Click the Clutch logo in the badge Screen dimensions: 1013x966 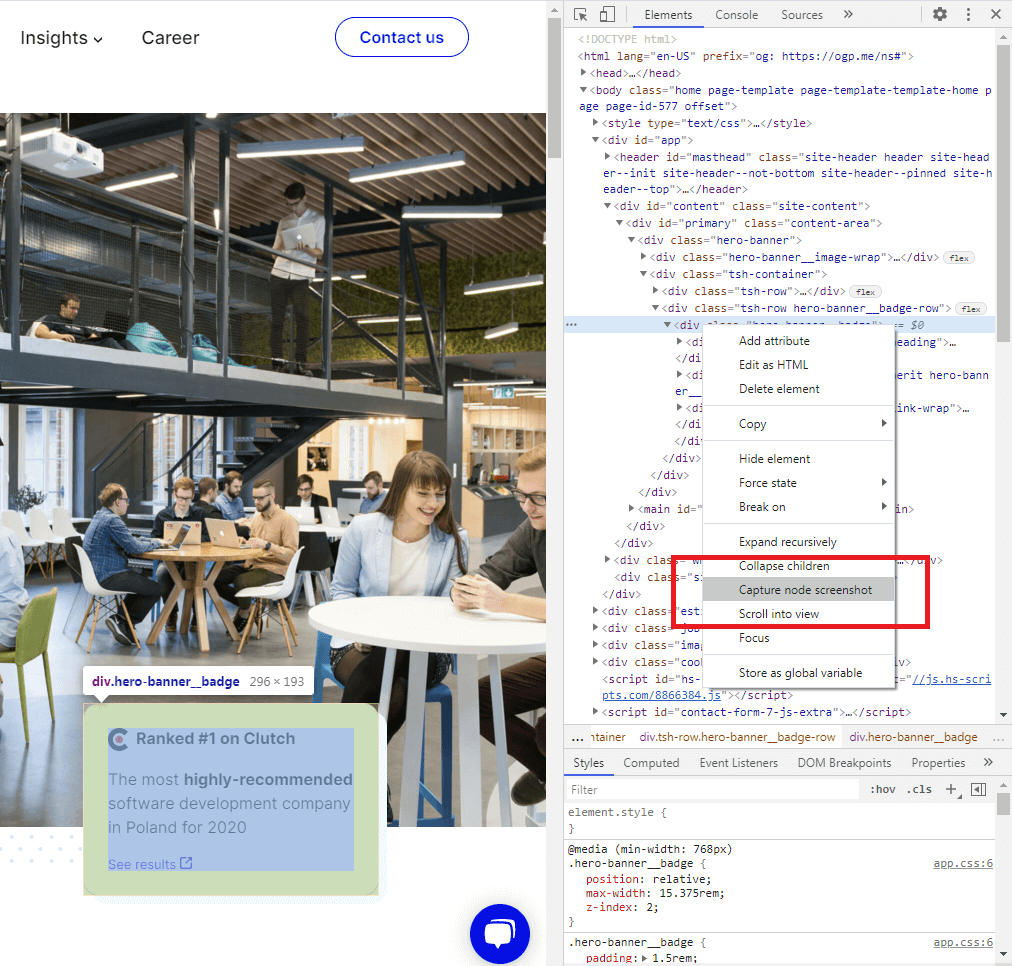118,739
